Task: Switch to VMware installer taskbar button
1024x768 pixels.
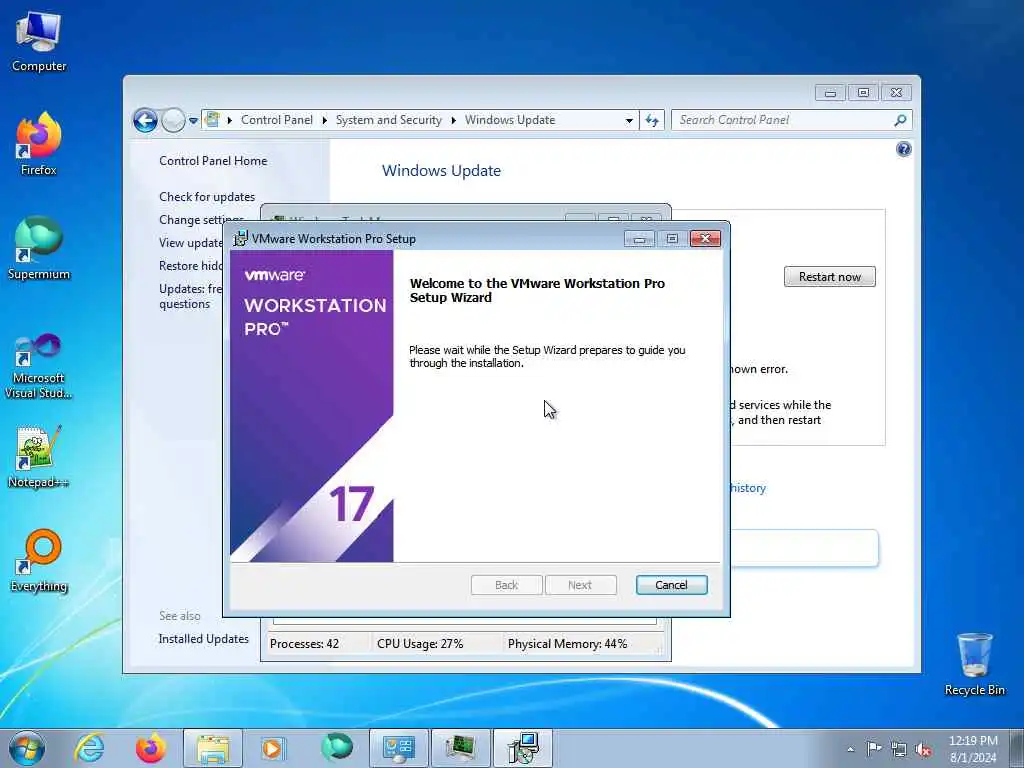Action: (522, 748)
